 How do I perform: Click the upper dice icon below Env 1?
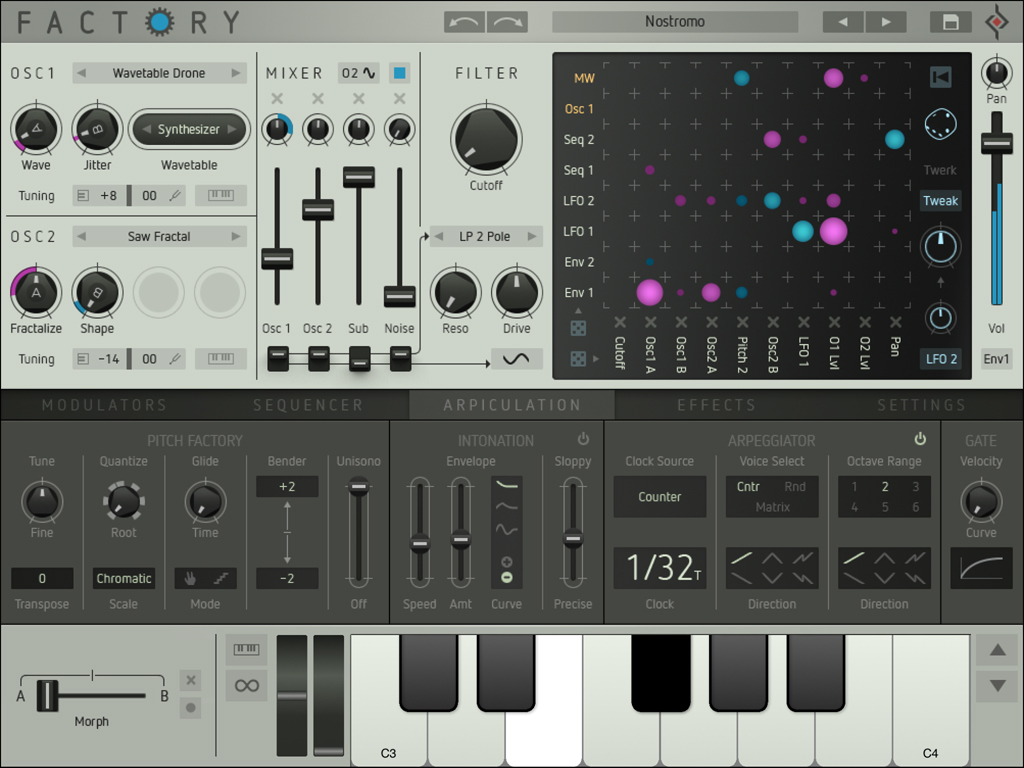click(578, 328)
